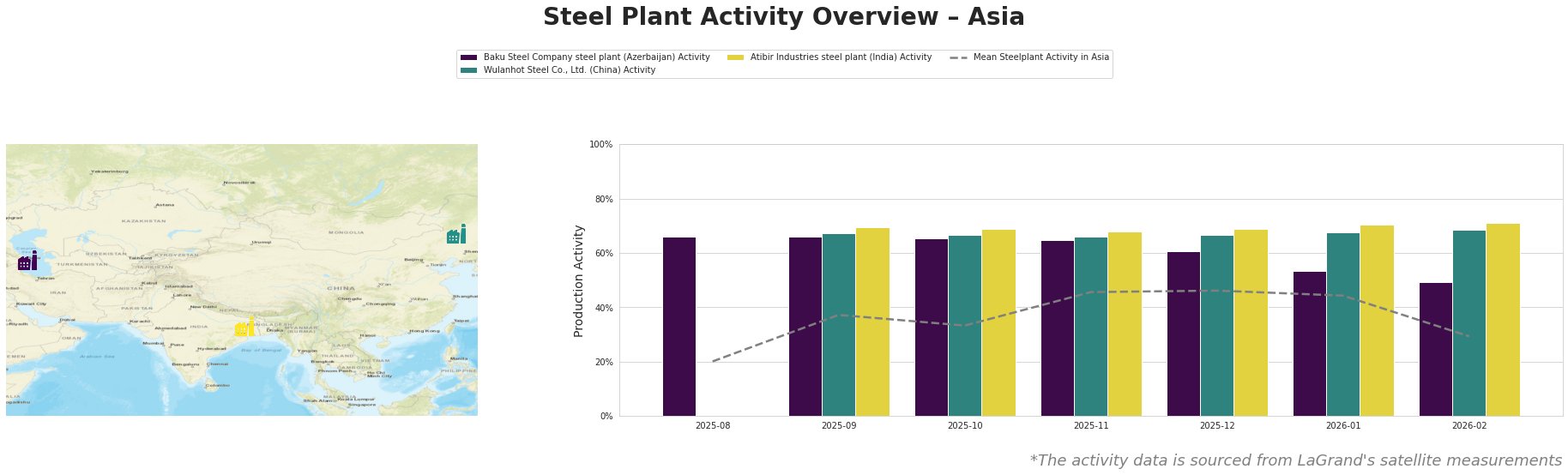Click the purple Baku bar for 2026-01
This screenshot has width=1568, height=475.
[x=1309, y=344]
